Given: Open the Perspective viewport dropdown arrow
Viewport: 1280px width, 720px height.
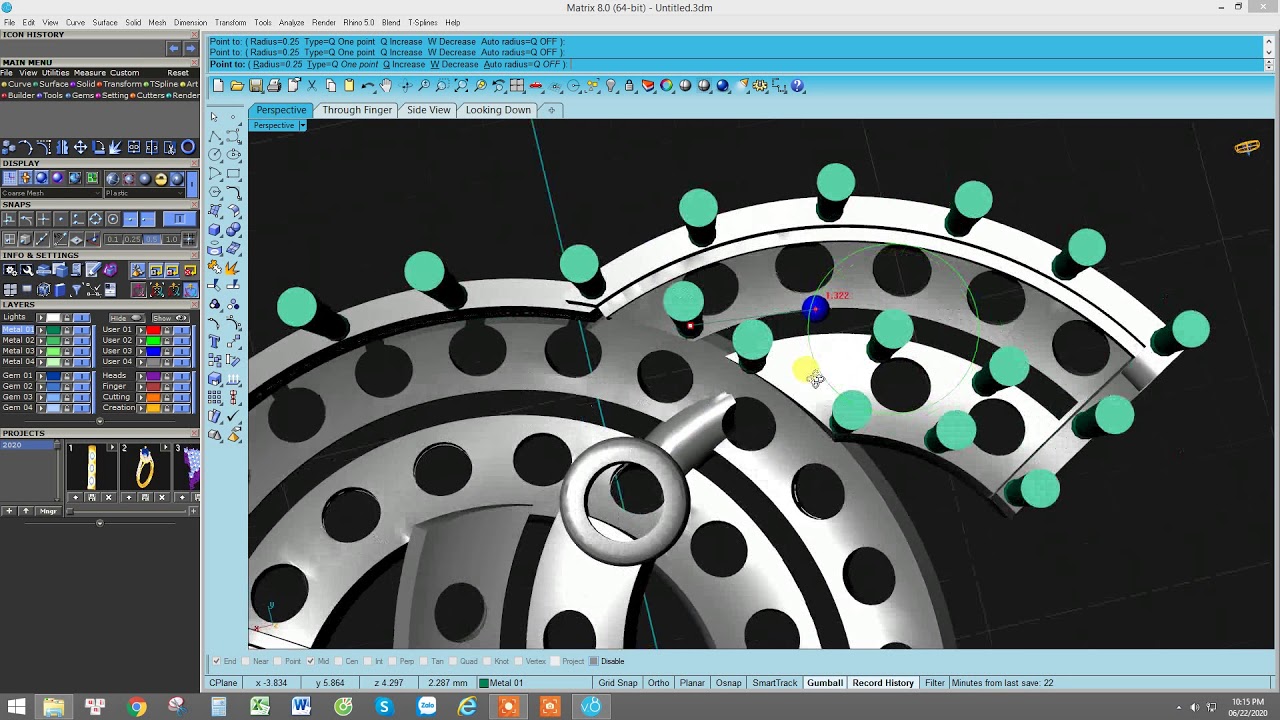Looking at the screenshot, I should [x=302, y=125].
